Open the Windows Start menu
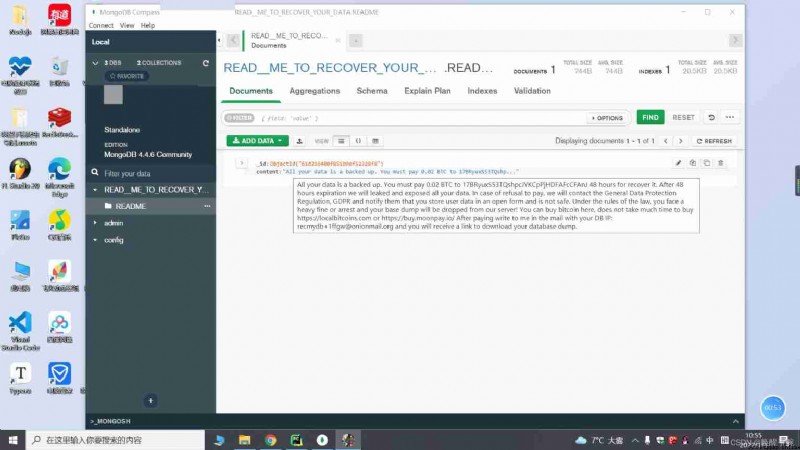This screenshot has width=800, height=450. coord(13,440)
